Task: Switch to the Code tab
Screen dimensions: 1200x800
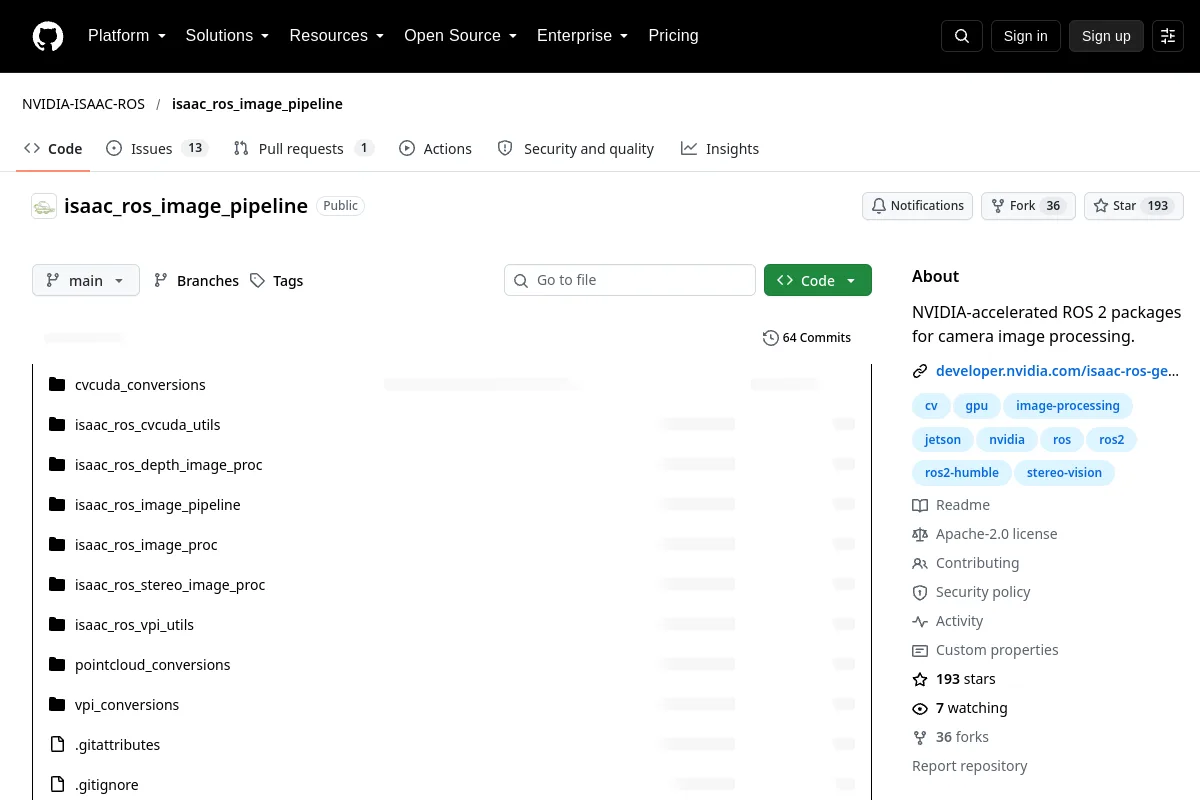Action: tap(54, 149)
